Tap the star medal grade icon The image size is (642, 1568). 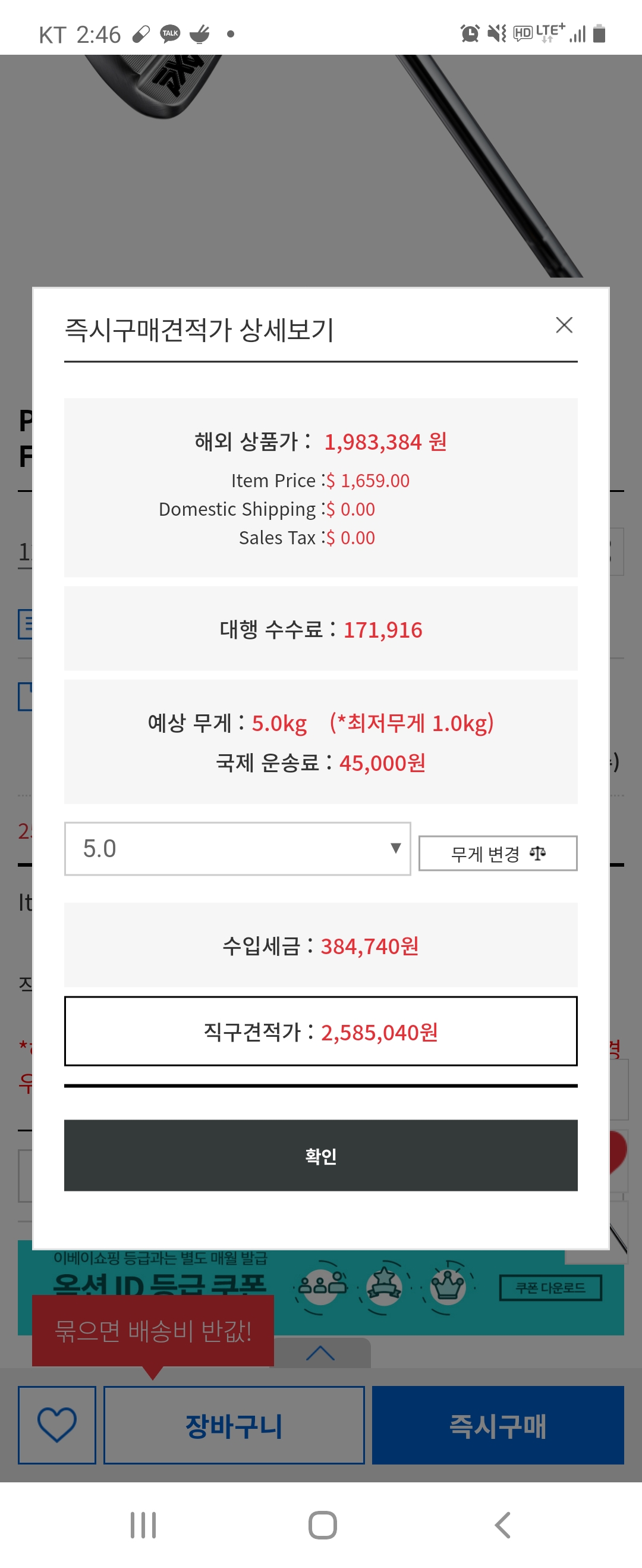coord(384,1286)
